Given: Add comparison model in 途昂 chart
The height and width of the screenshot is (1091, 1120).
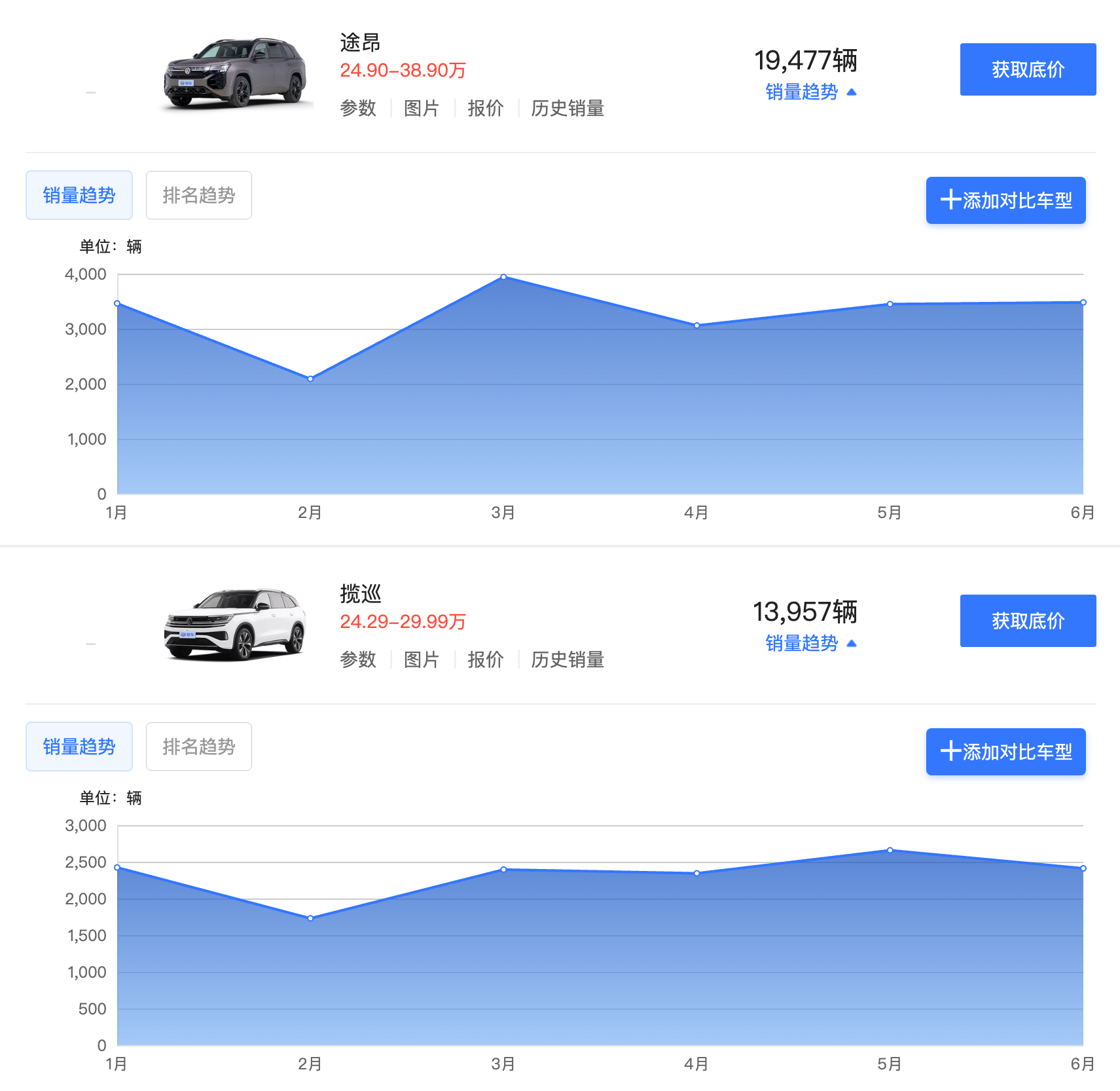Looking at the screenshot, I should point(1005,200).
